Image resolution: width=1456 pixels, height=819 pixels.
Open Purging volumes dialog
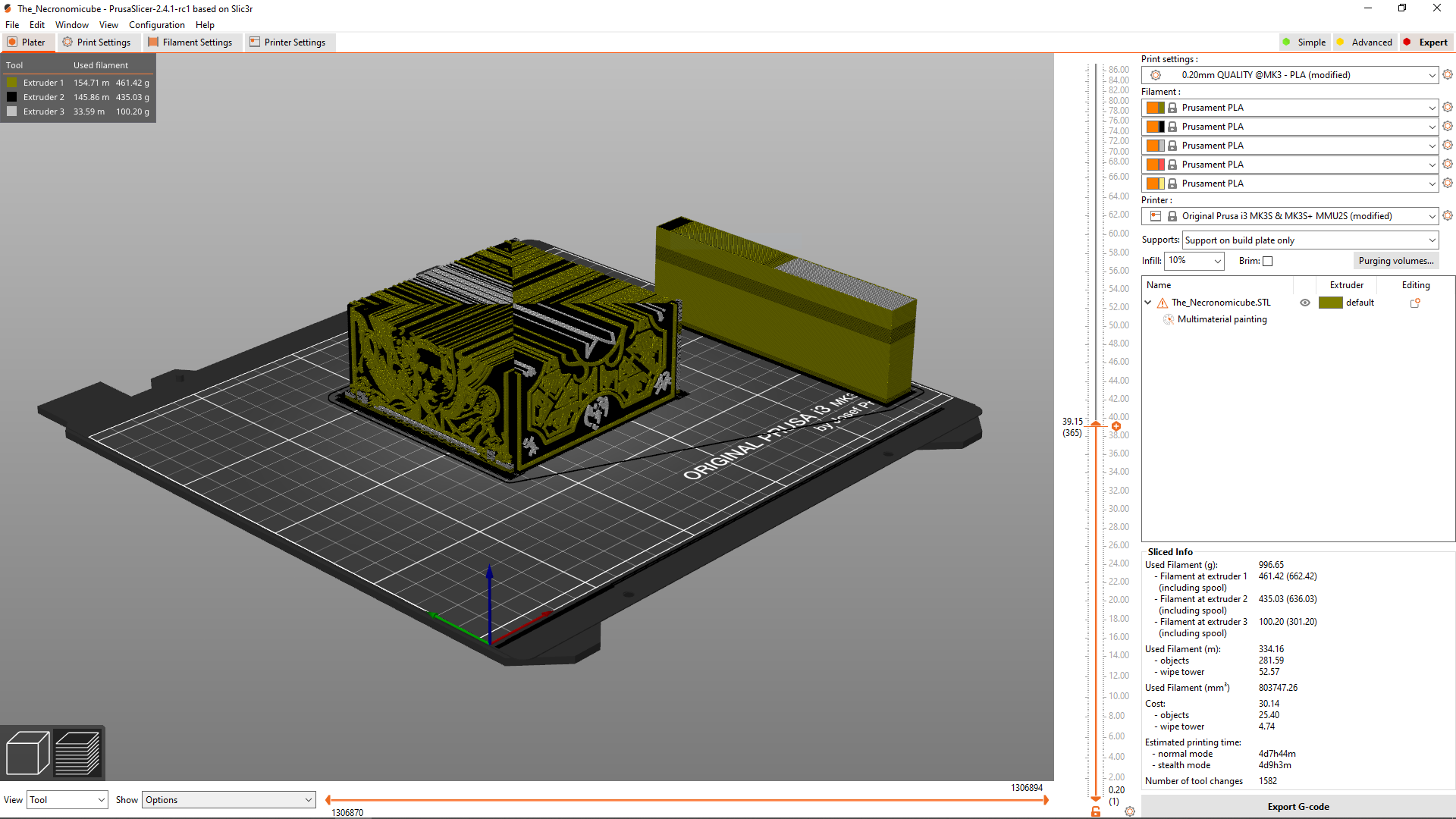1396,261
